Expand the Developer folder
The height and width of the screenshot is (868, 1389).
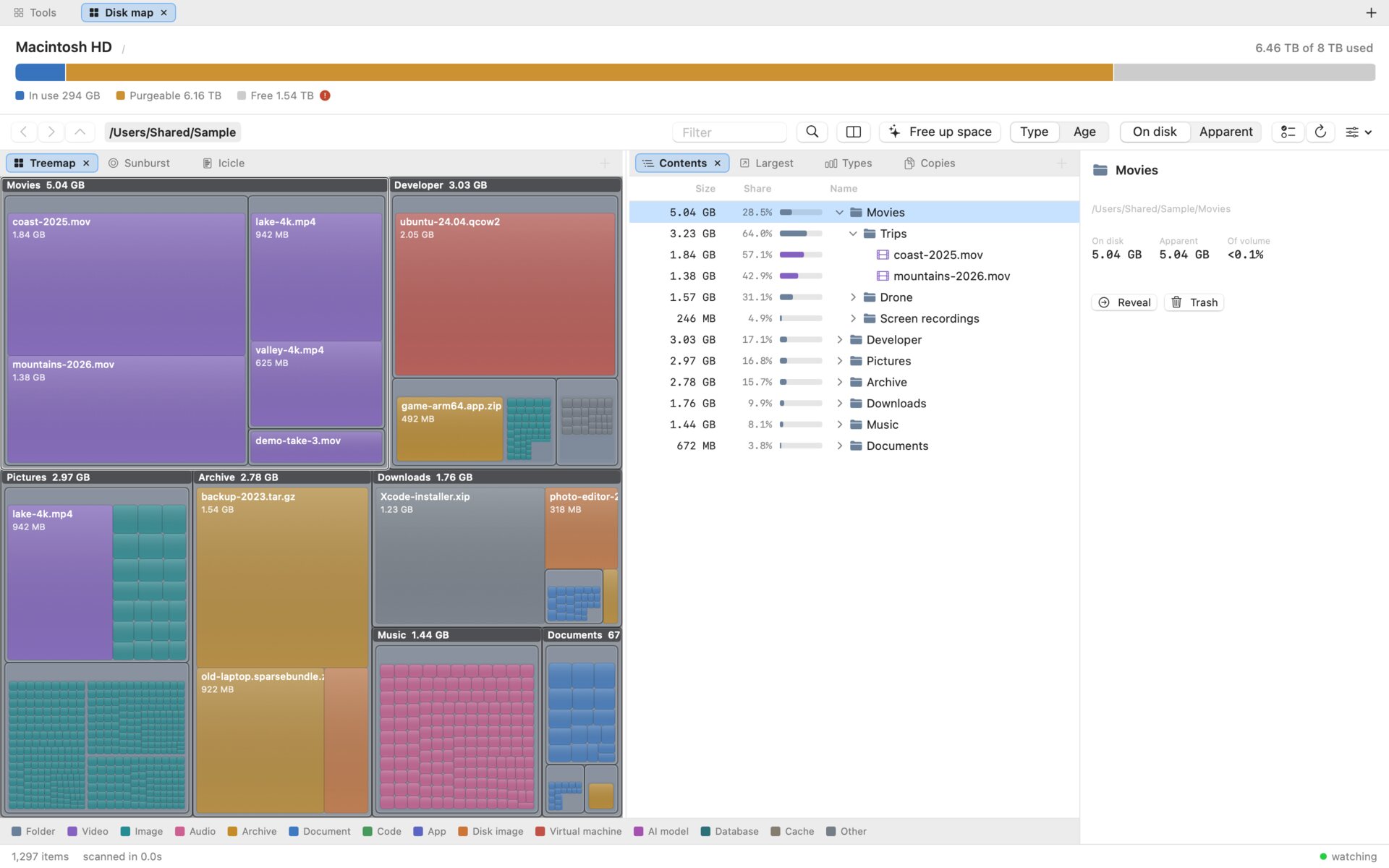[839, 339]
